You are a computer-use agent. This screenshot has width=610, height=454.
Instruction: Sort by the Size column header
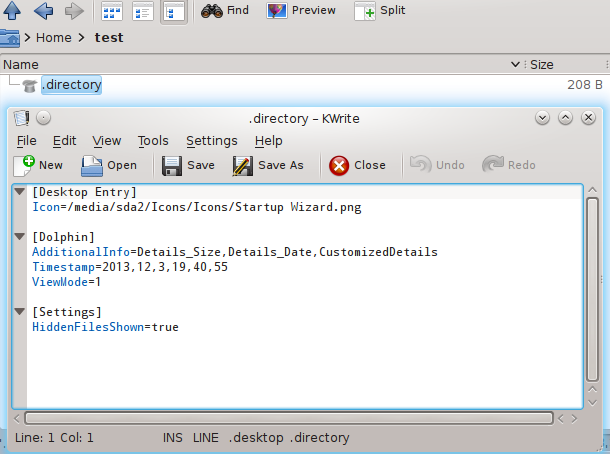(542, 65)
